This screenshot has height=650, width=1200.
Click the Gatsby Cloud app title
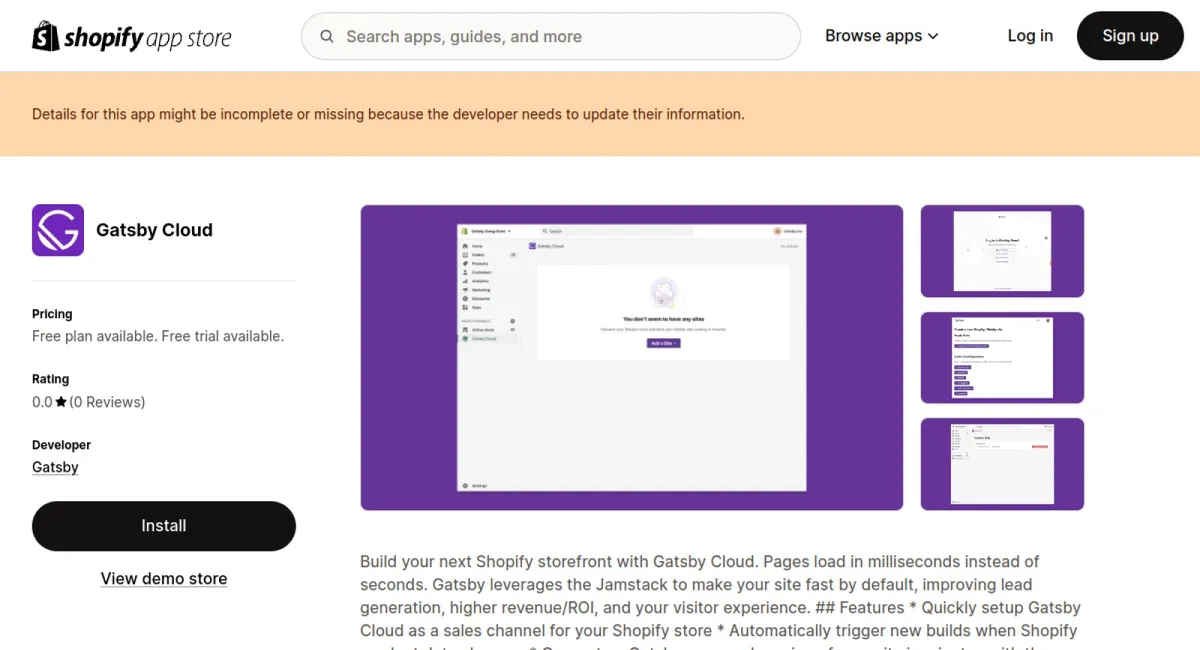(154, 230)
